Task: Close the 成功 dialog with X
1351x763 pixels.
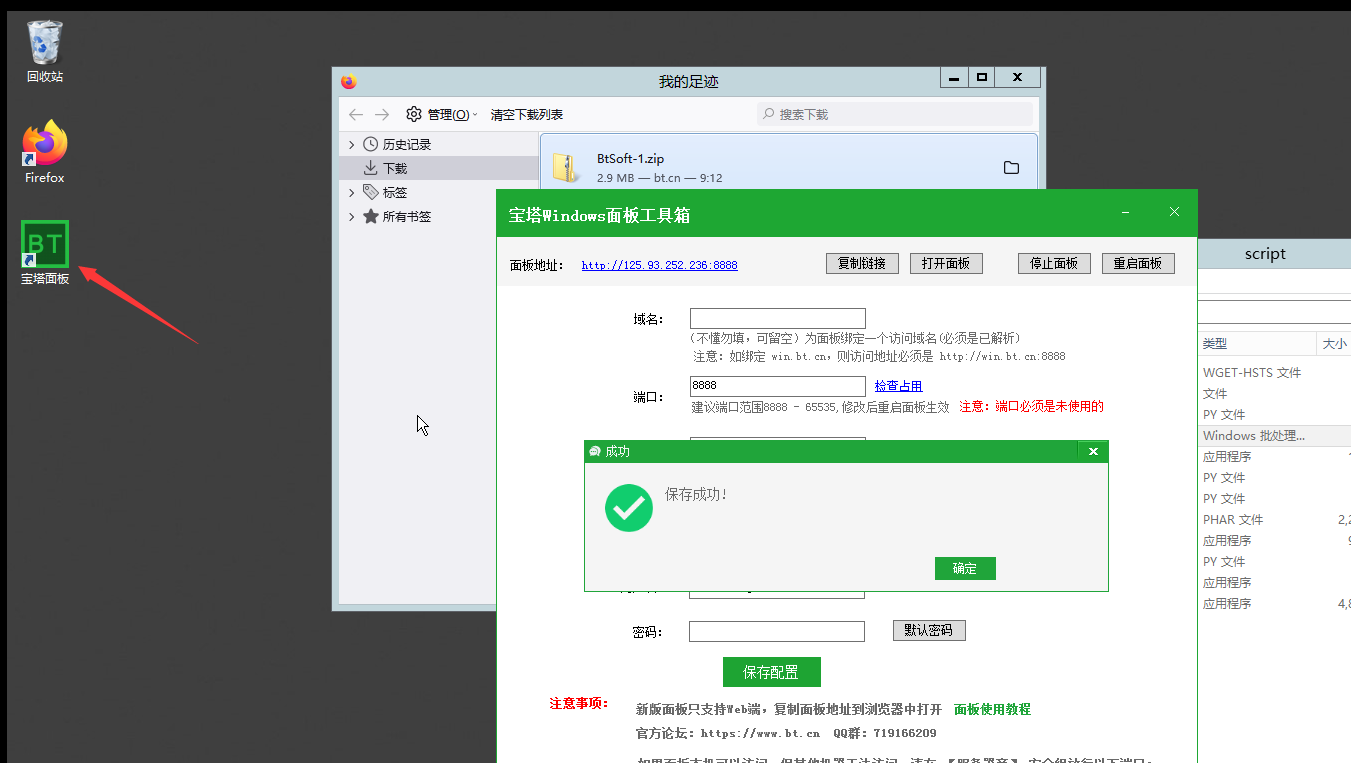Action: (x=1093, y=451)
